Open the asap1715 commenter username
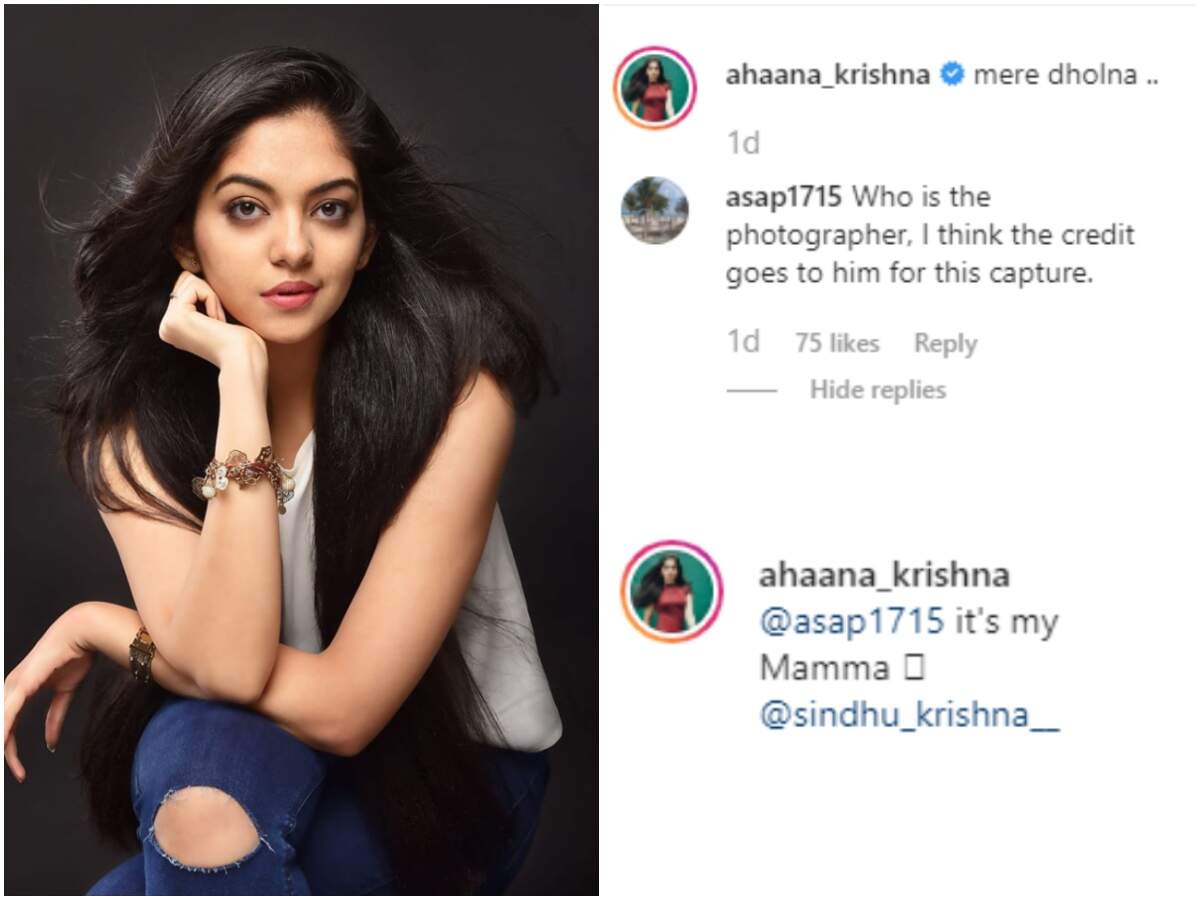 coord(782,197)
